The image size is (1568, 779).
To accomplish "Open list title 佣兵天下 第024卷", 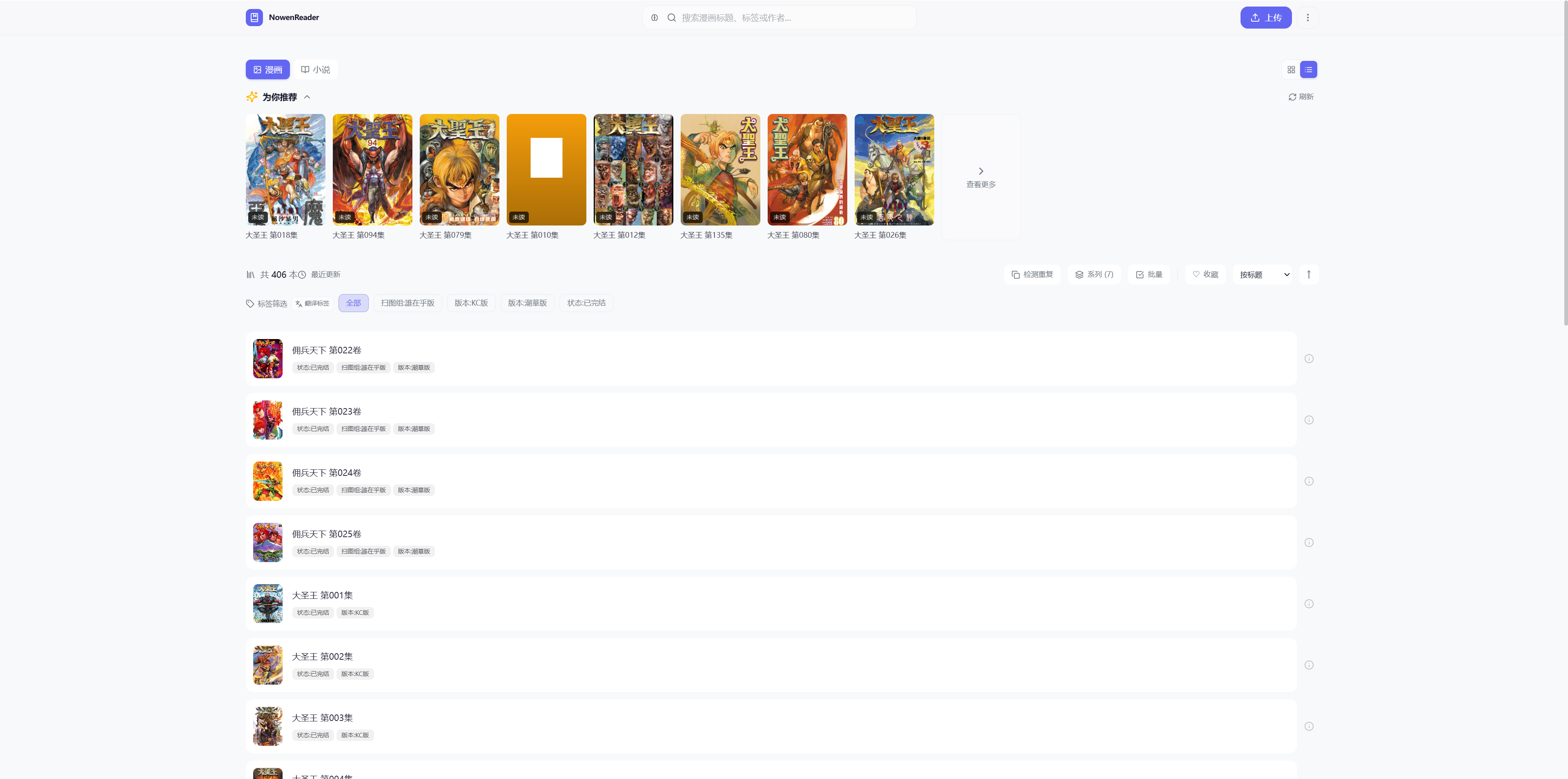I will click(327, 473).
